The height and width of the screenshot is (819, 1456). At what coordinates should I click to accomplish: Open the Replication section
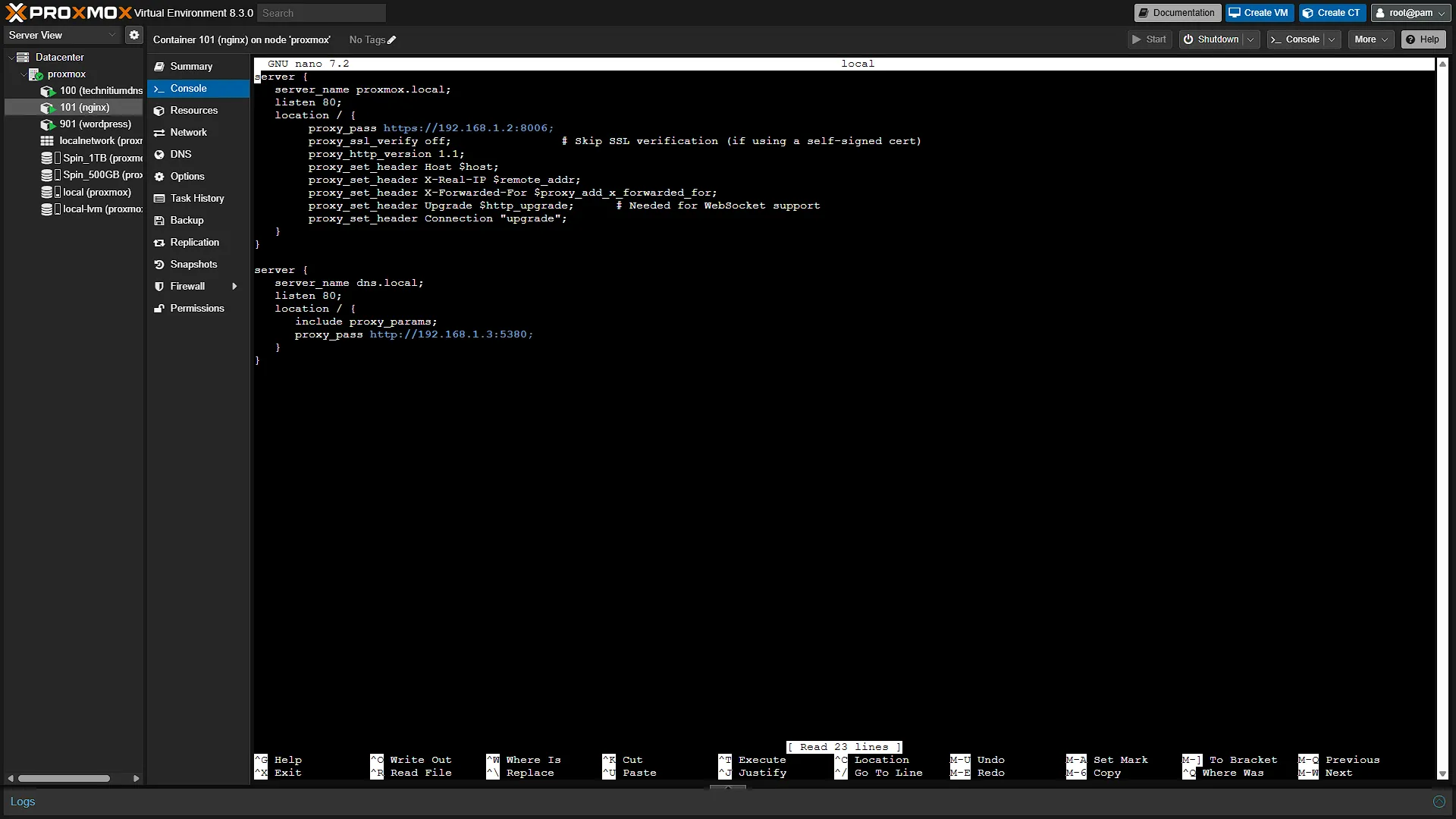[199, 243]
